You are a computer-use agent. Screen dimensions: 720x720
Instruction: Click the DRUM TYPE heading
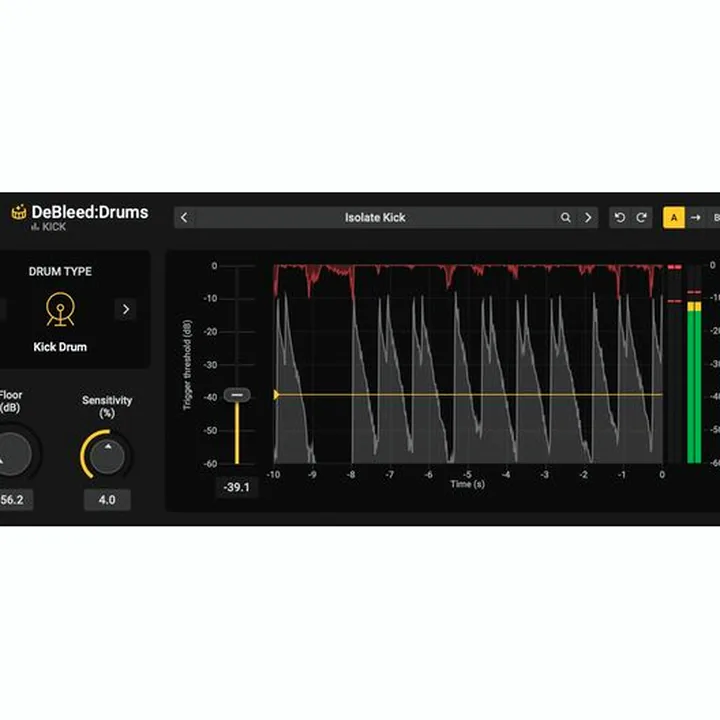[x=60, y=271]
